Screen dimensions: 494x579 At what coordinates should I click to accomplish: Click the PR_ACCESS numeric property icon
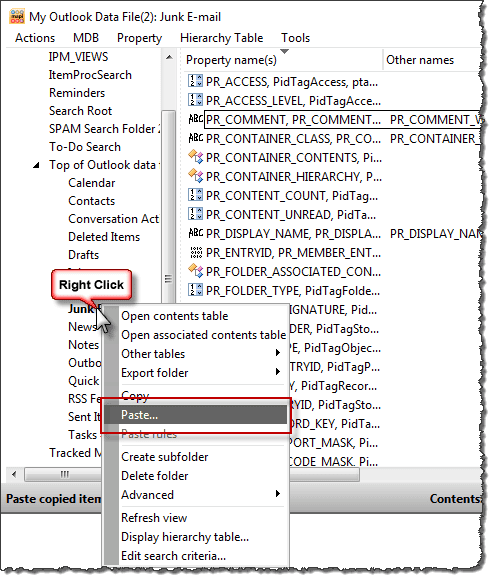pos(196,81)
